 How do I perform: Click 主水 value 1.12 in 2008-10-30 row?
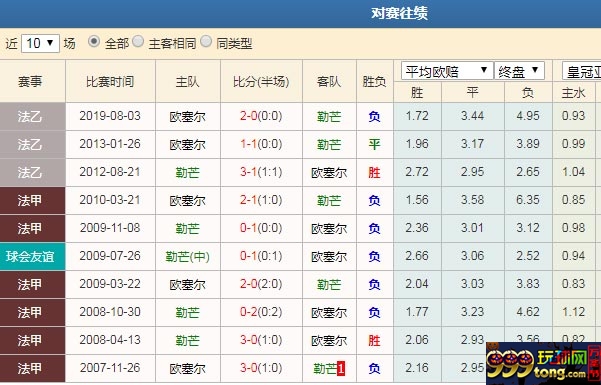coord(573,312)
